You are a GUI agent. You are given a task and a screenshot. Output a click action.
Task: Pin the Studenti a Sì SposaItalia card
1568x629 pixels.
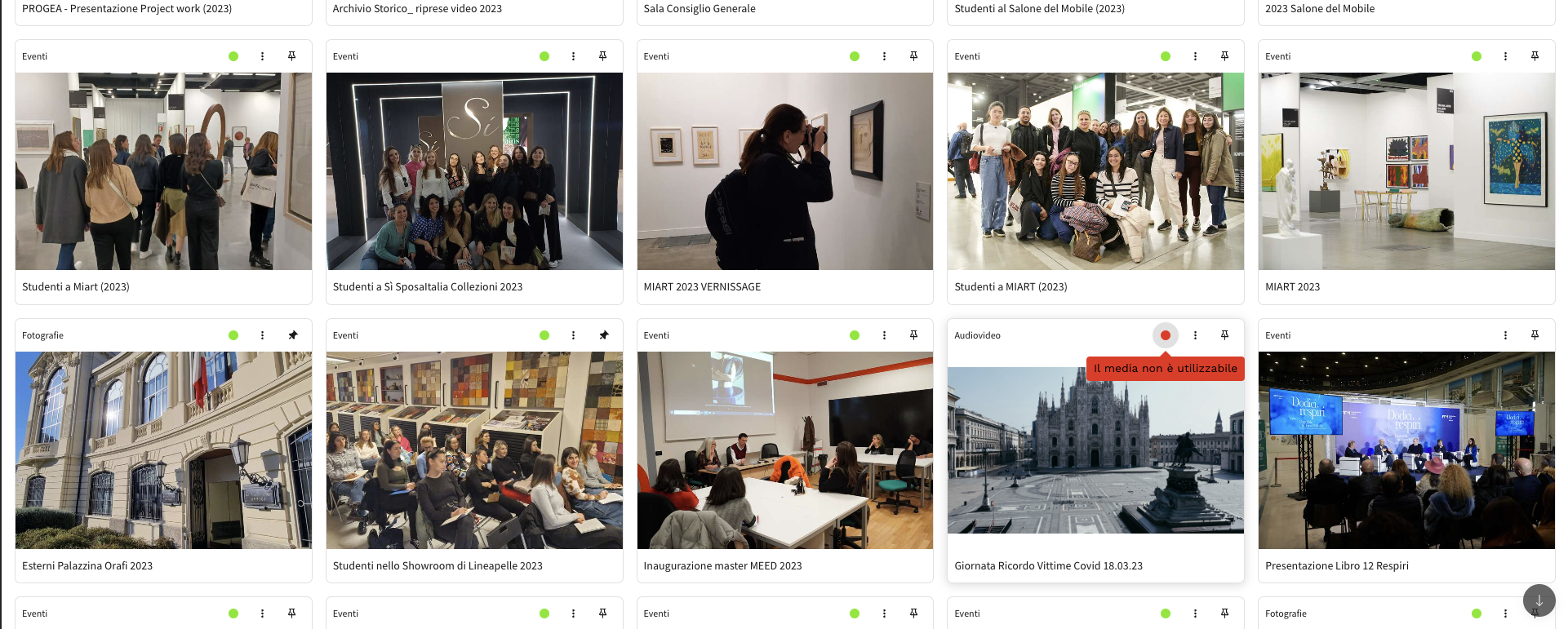coord(602,56)
